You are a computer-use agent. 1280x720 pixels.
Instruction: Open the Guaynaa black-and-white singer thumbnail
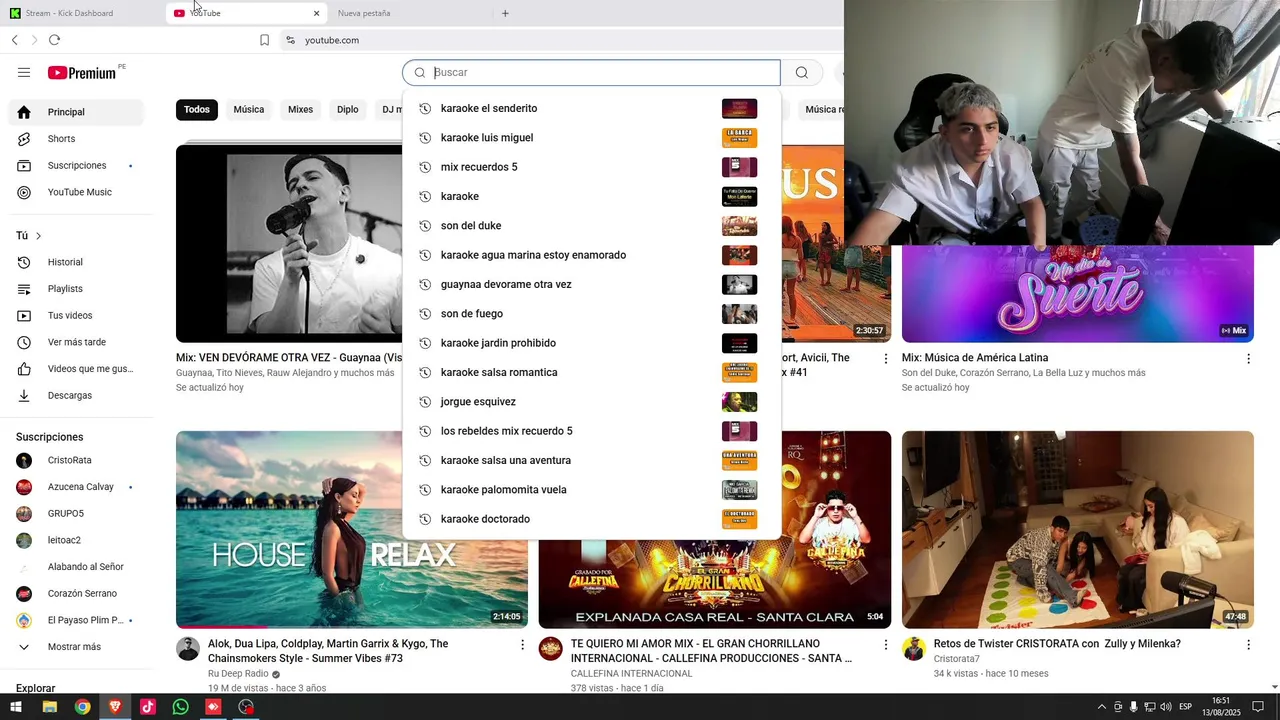coord(289,243)
